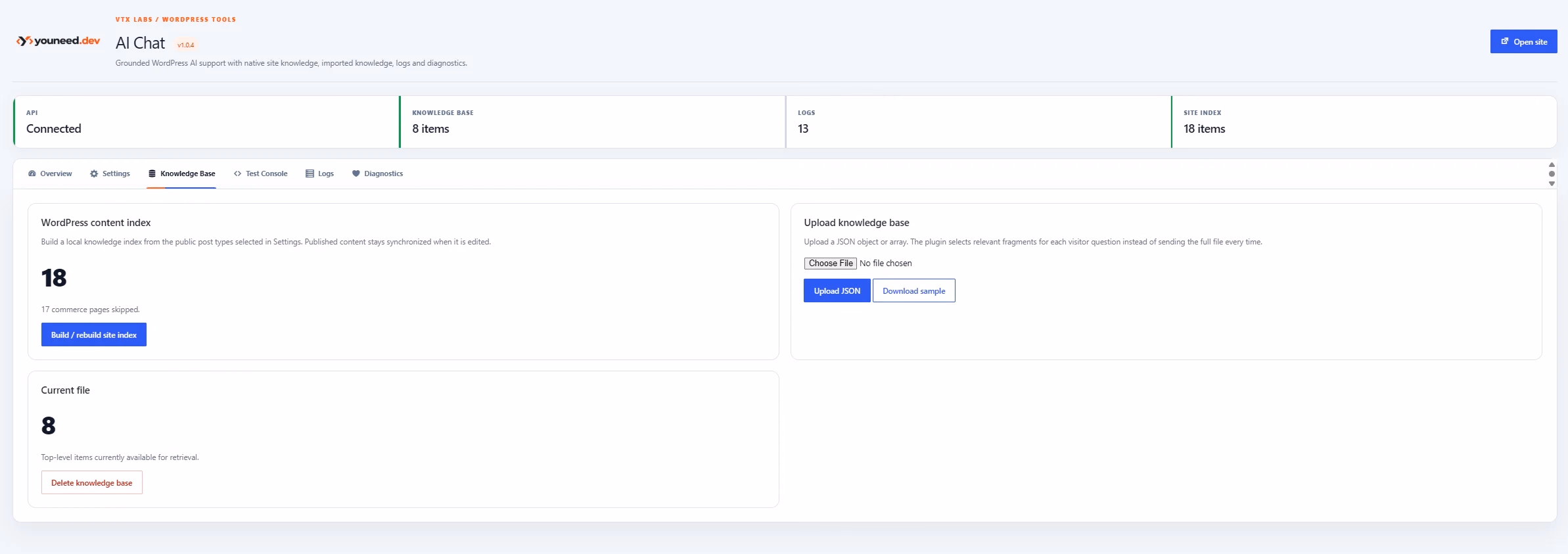Click the 'Upload knowledge base' heading
The height and width of the screenshot is (554, 1568).
[856, 223]
